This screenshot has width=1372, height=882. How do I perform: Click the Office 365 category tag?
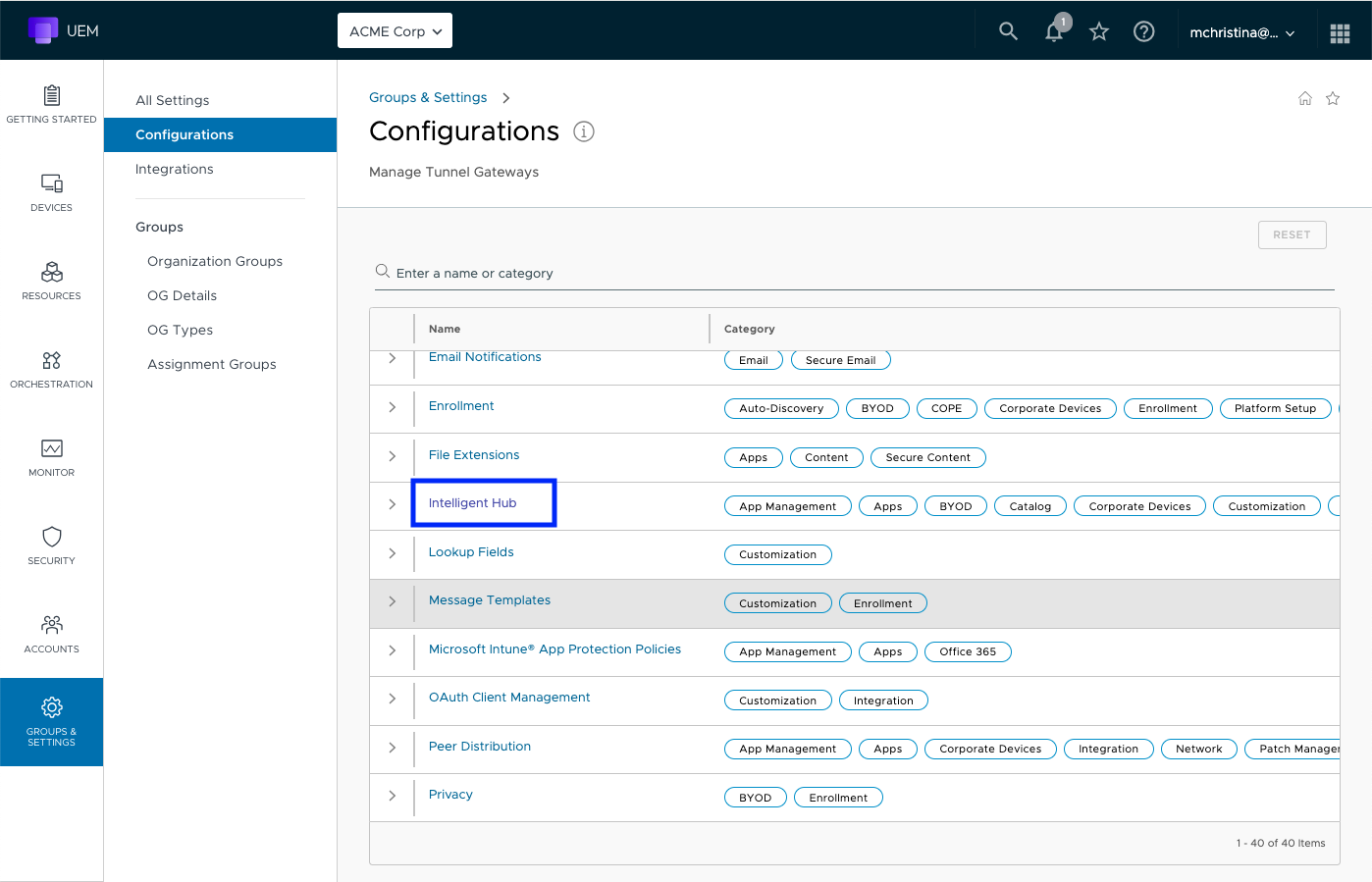pyautogui.click(x=967, y=651)
